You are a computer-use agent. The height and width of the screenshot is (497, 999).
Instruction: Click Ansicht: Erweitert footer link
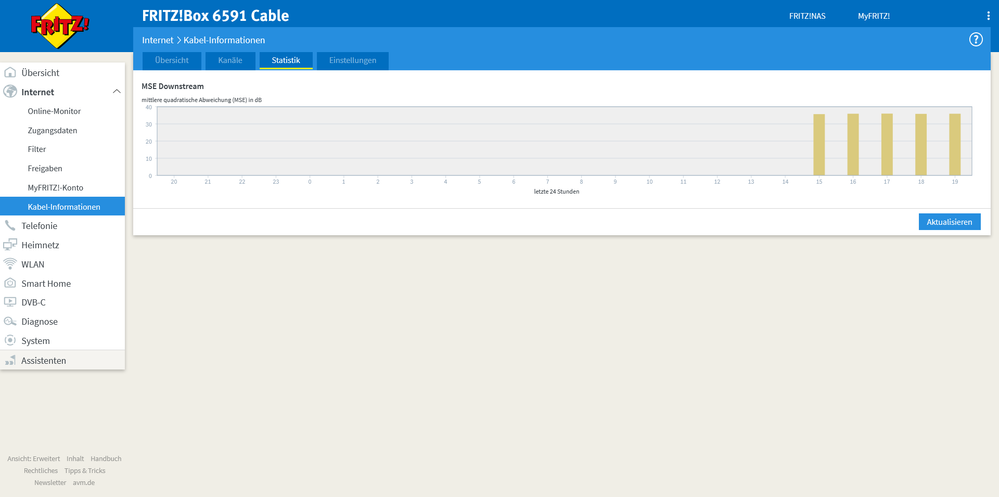click(x=34, y=459)
